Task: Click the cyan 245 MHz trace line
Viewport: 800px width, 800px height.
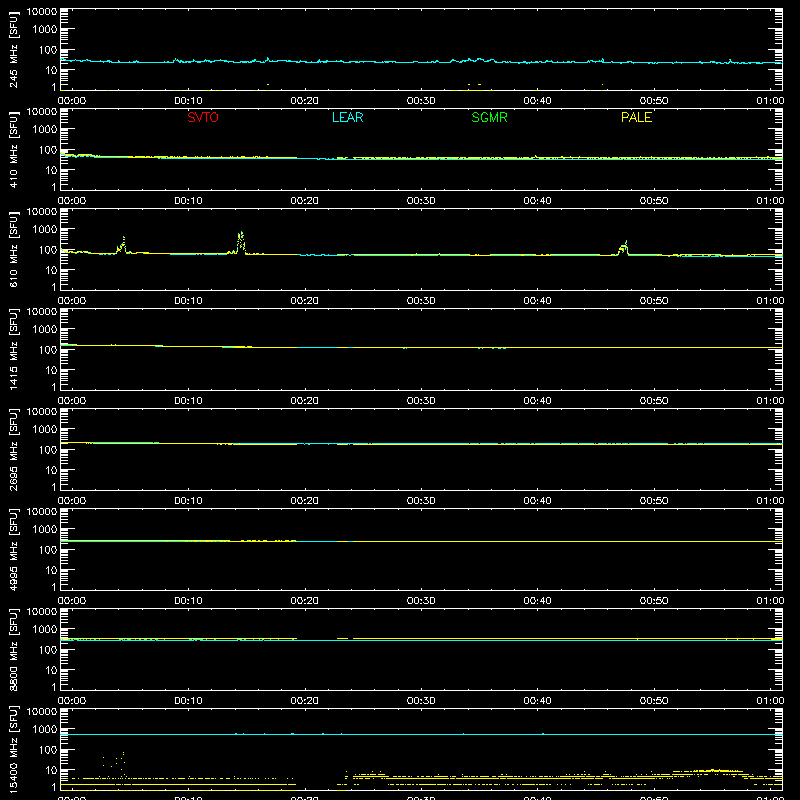Action: [421, 62]
